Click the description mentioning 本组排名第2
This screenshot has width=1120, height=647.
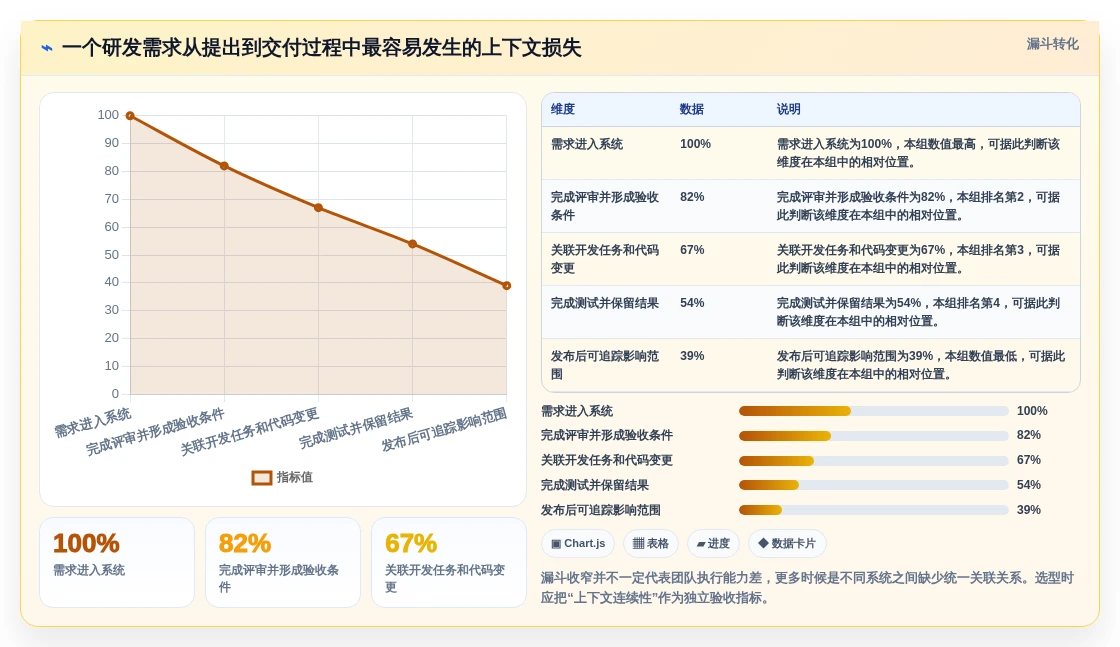pyautogui.click(x=919, y=206)
